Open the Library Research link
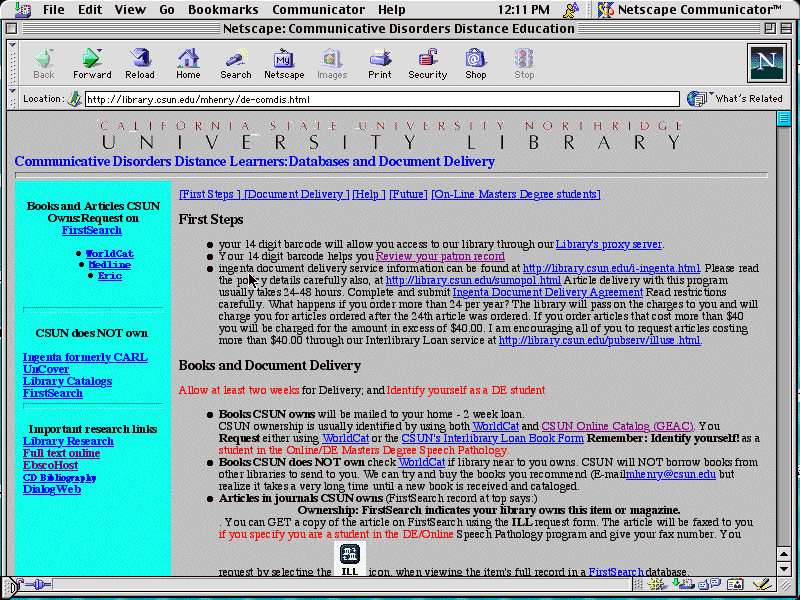 (68, 441)
